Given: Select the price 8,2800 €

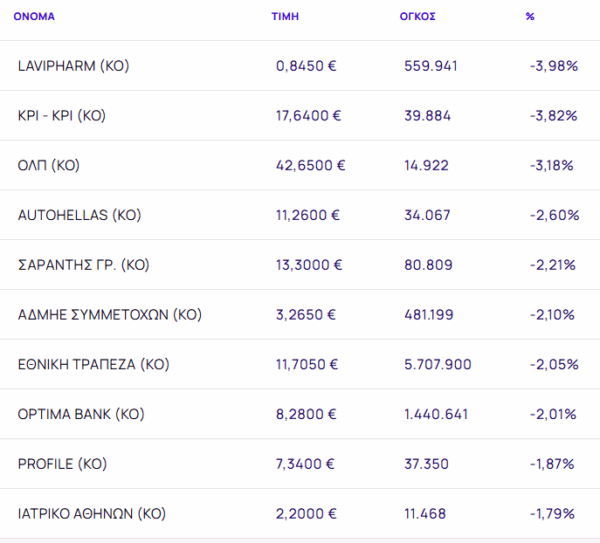Looking at the screenshot, I should coord(306,414).
